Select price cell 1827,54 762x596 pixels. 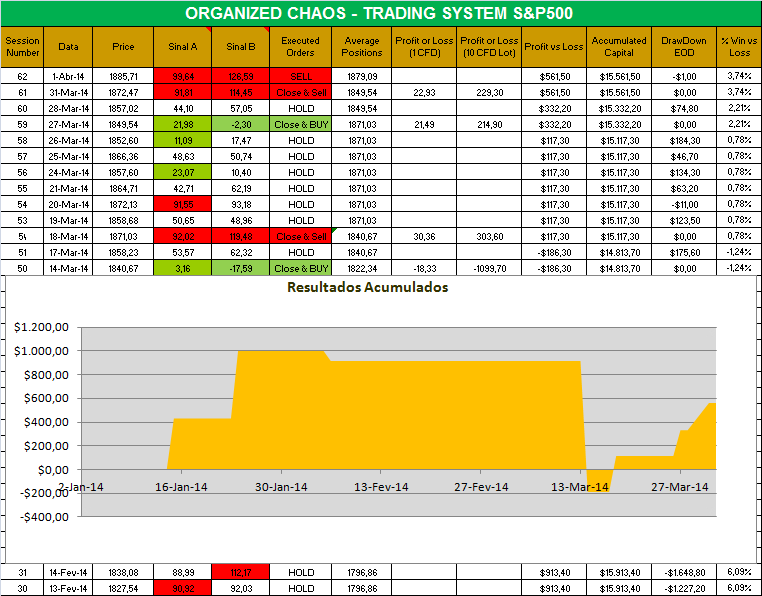[123, 588]
